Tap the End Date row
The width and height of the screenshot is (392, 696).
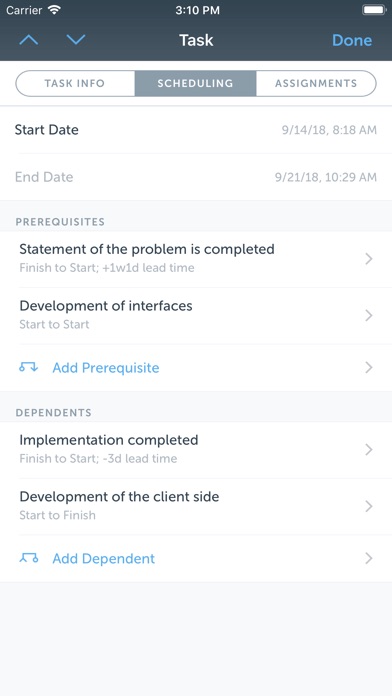196,177
